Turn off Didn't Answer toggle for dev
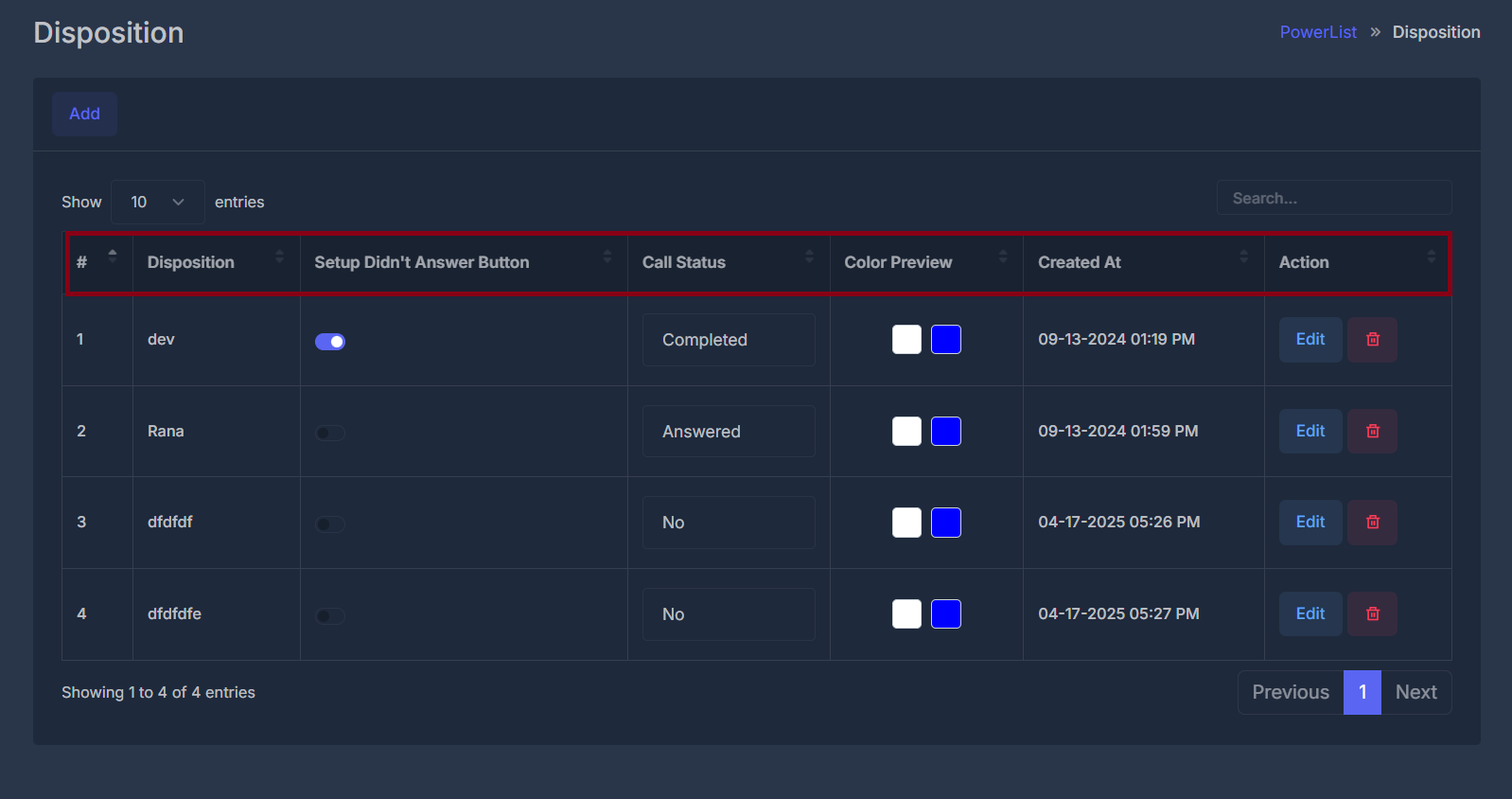This screenshot has width=1512, height=799. pyautogui.click(x=330, y=342)
